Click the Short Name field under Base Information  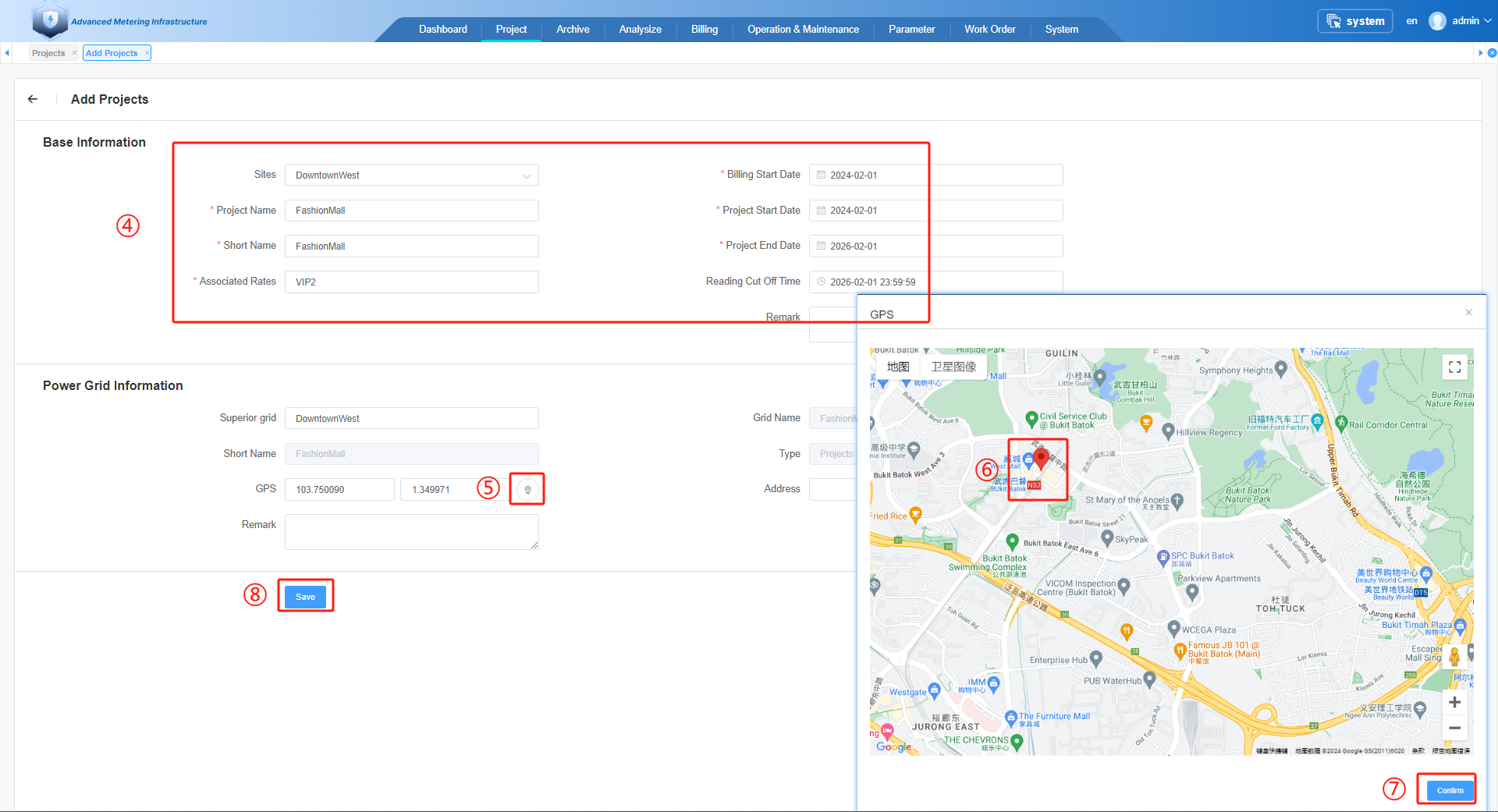412,246
